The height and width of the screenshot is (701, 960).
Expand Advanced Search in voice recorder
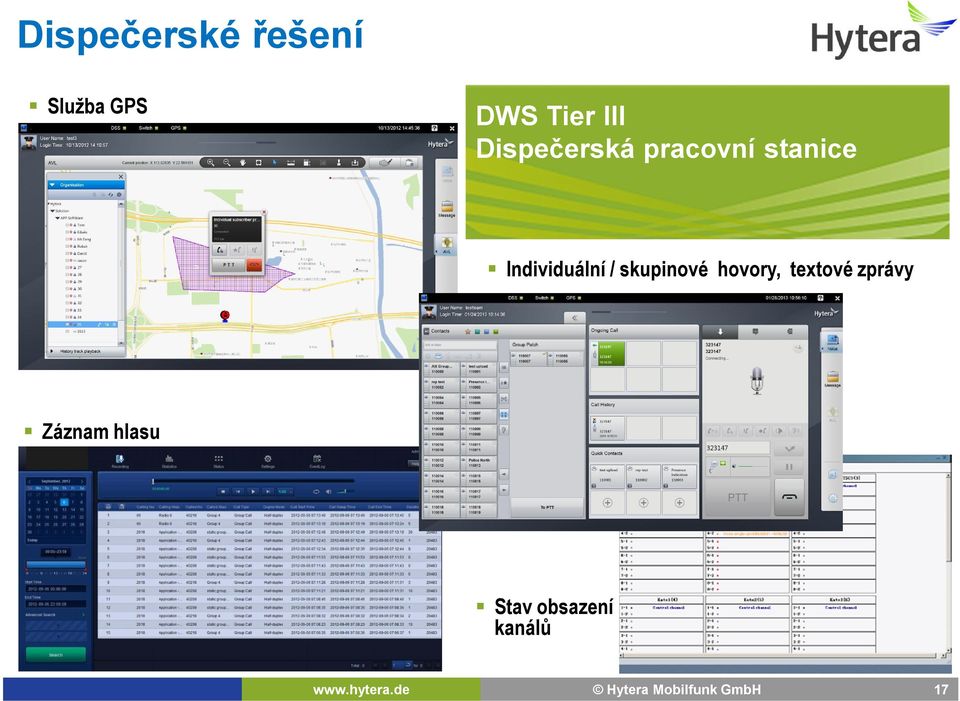[x=55, y=615]
